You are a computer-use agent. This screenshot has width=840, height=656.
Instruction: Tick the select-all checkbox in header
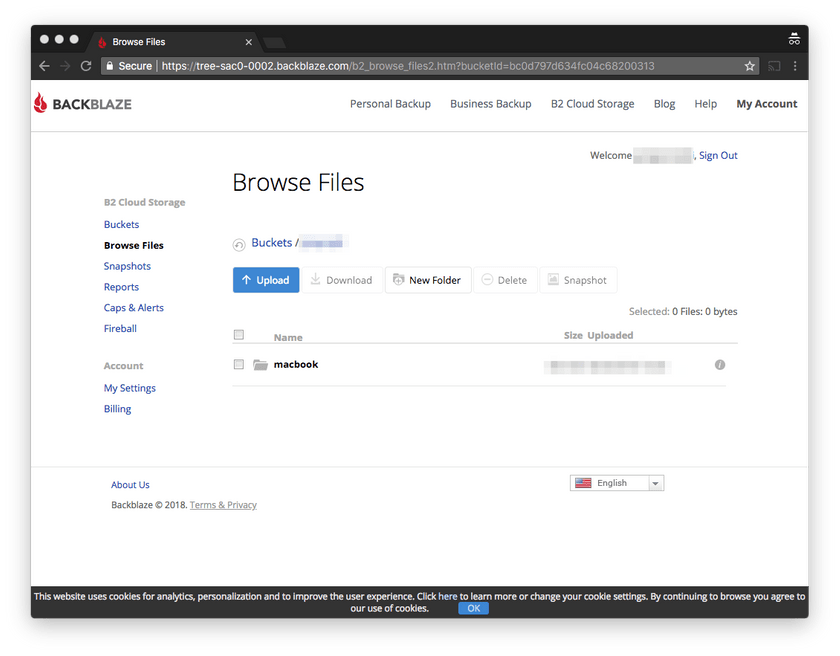239,335
